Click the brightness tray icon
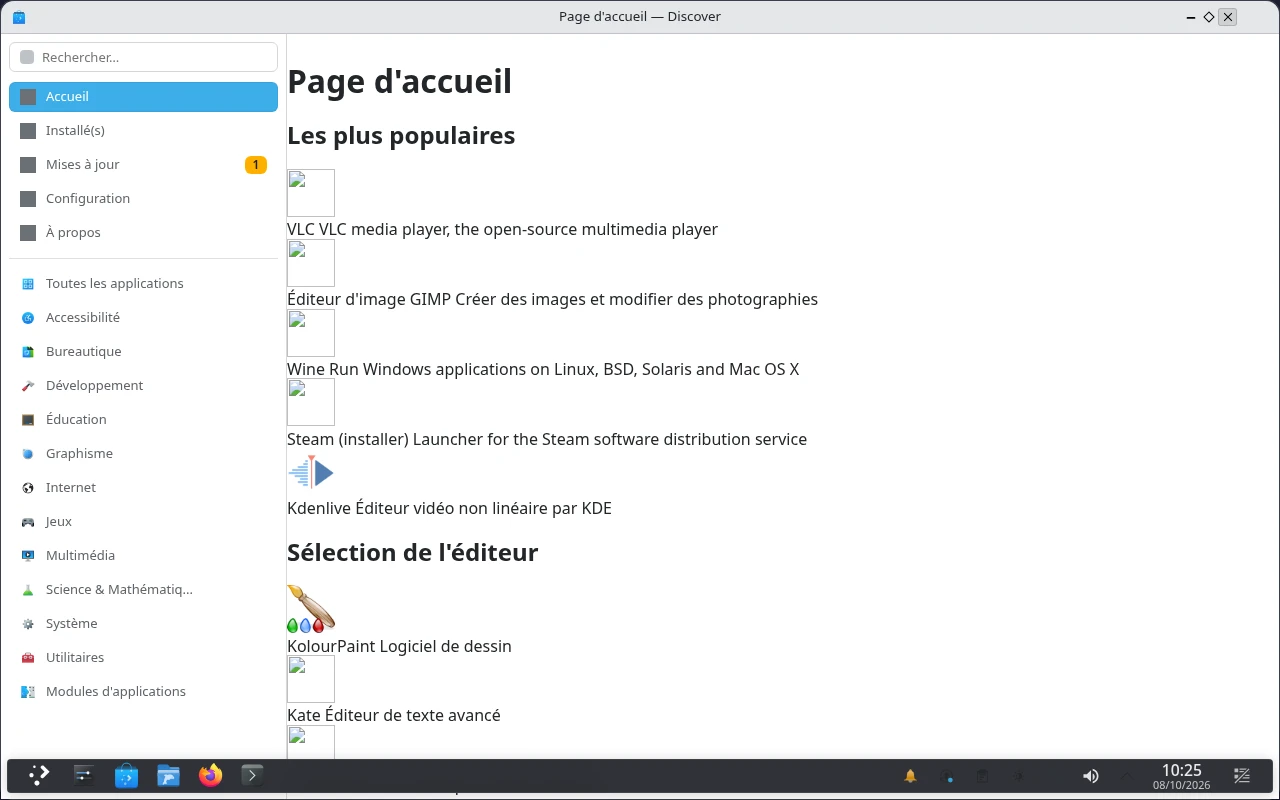The image size is (1280, 800). [x=1018, y=776]
